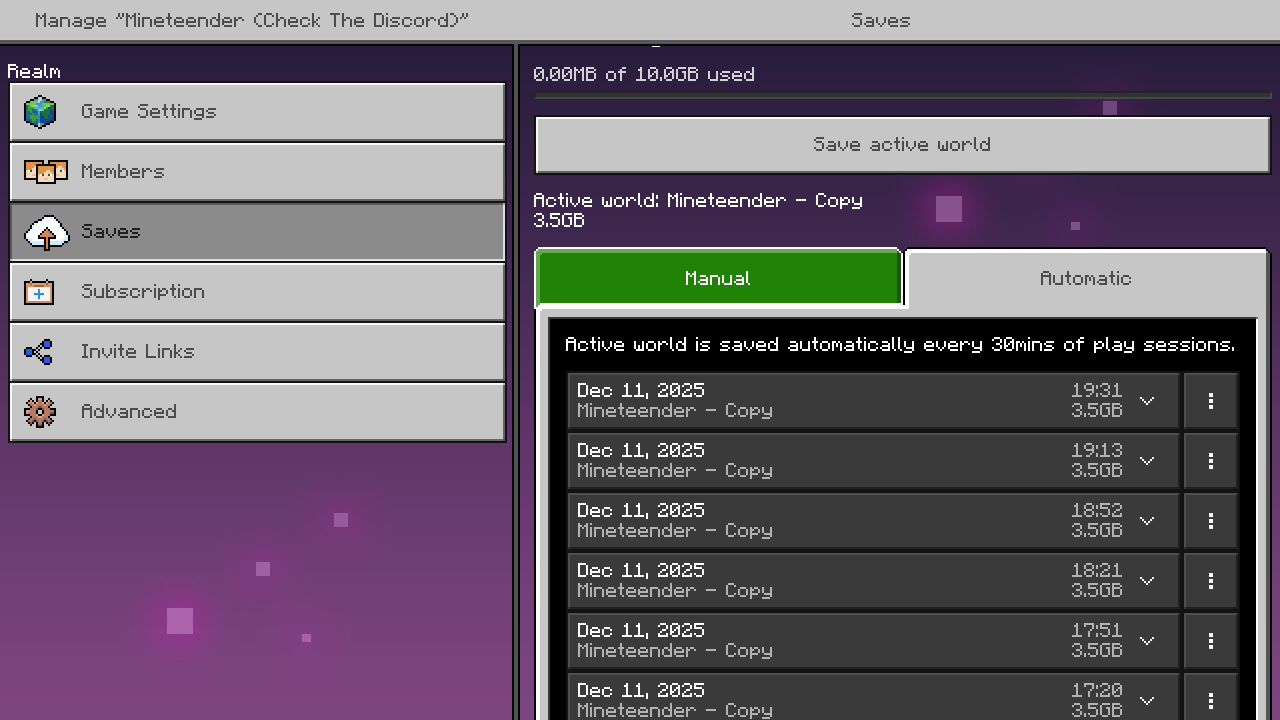
Task: Click the calendar icon beside Subscription
Action: pos(39,292)
